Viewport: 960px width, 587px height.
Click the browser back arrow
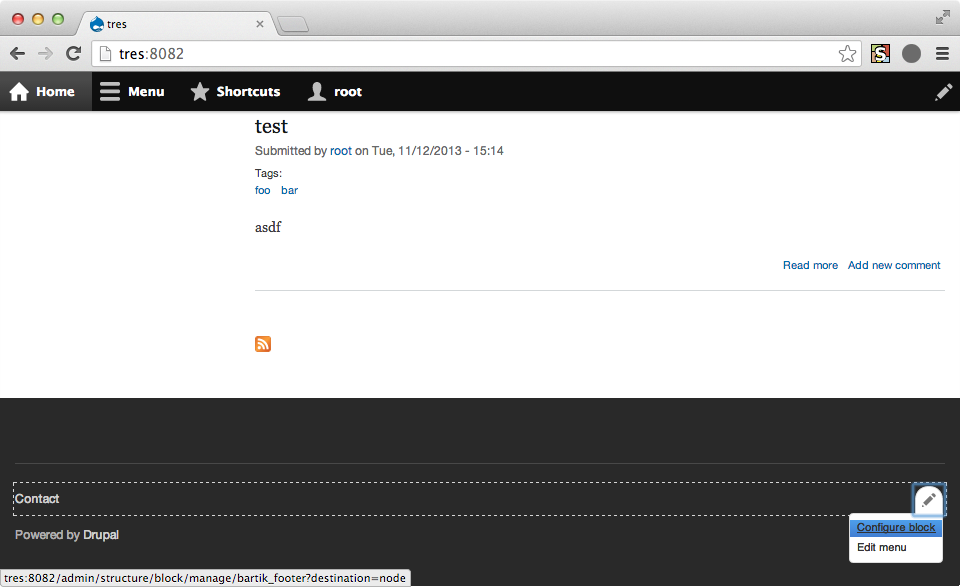(x=18, y=54)
